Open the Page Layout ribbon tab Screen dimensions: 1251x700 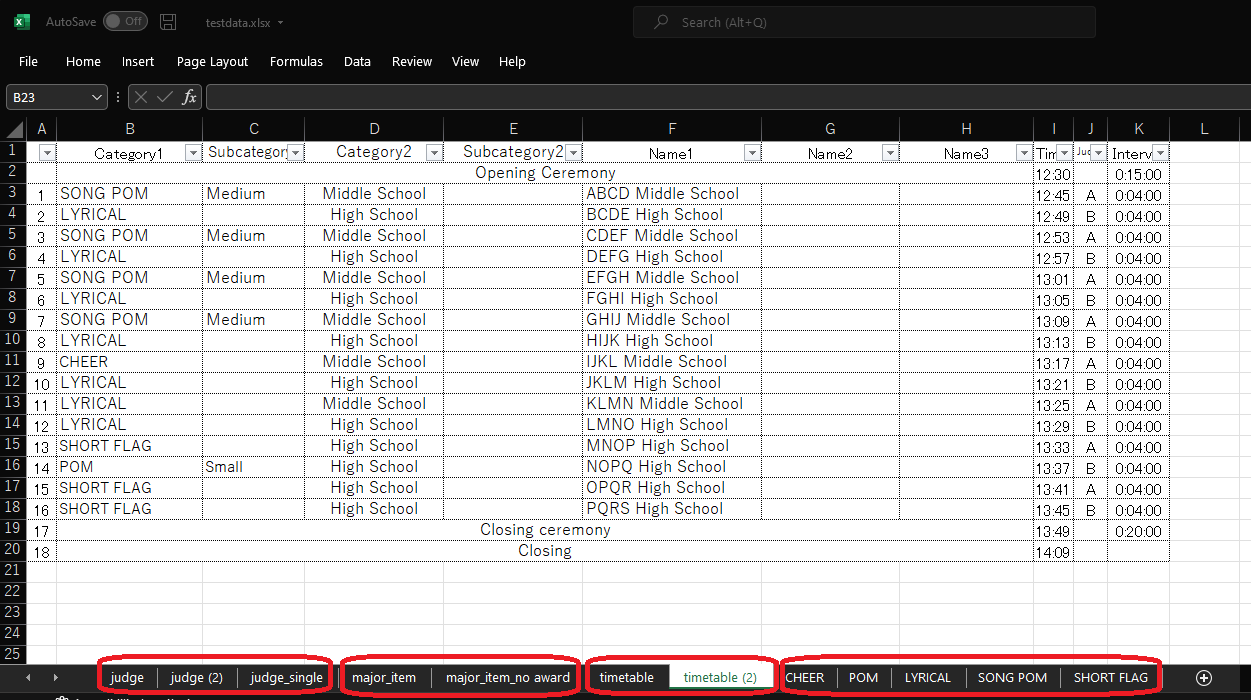tap(212, 61)
